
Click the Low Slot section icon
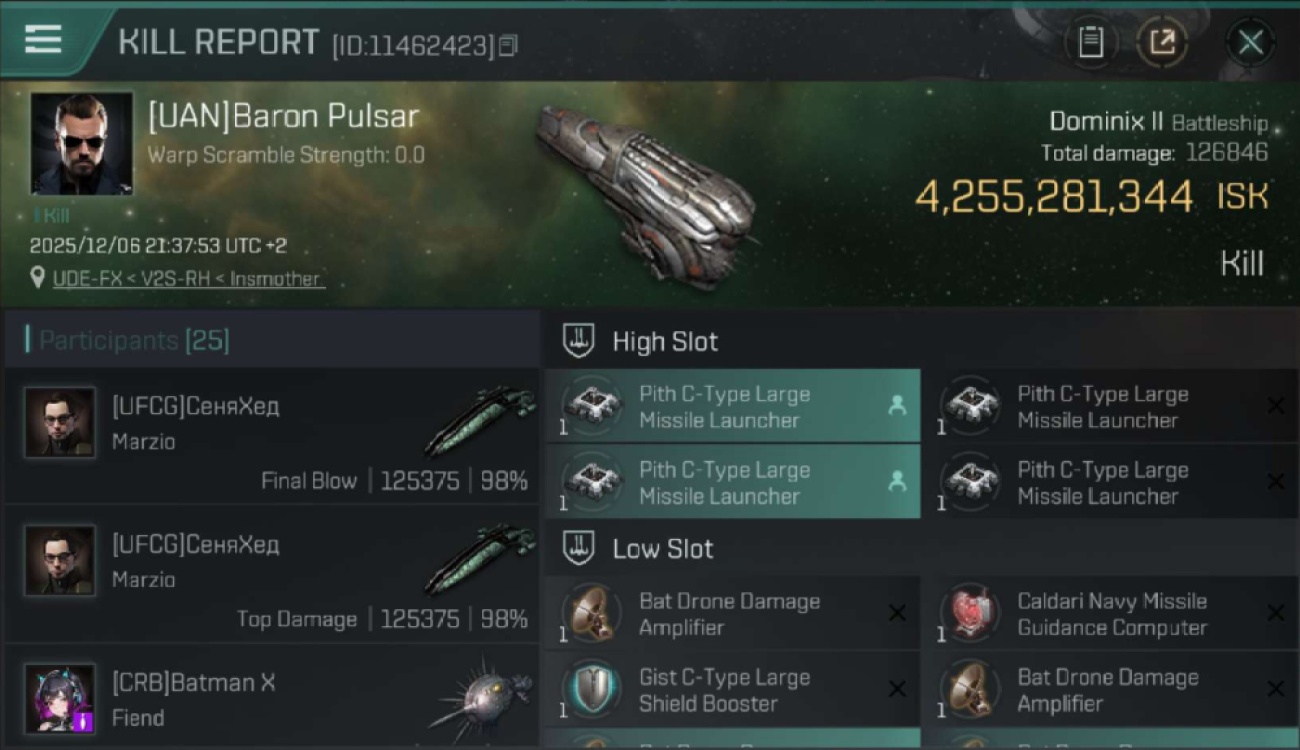pos(579,548)
